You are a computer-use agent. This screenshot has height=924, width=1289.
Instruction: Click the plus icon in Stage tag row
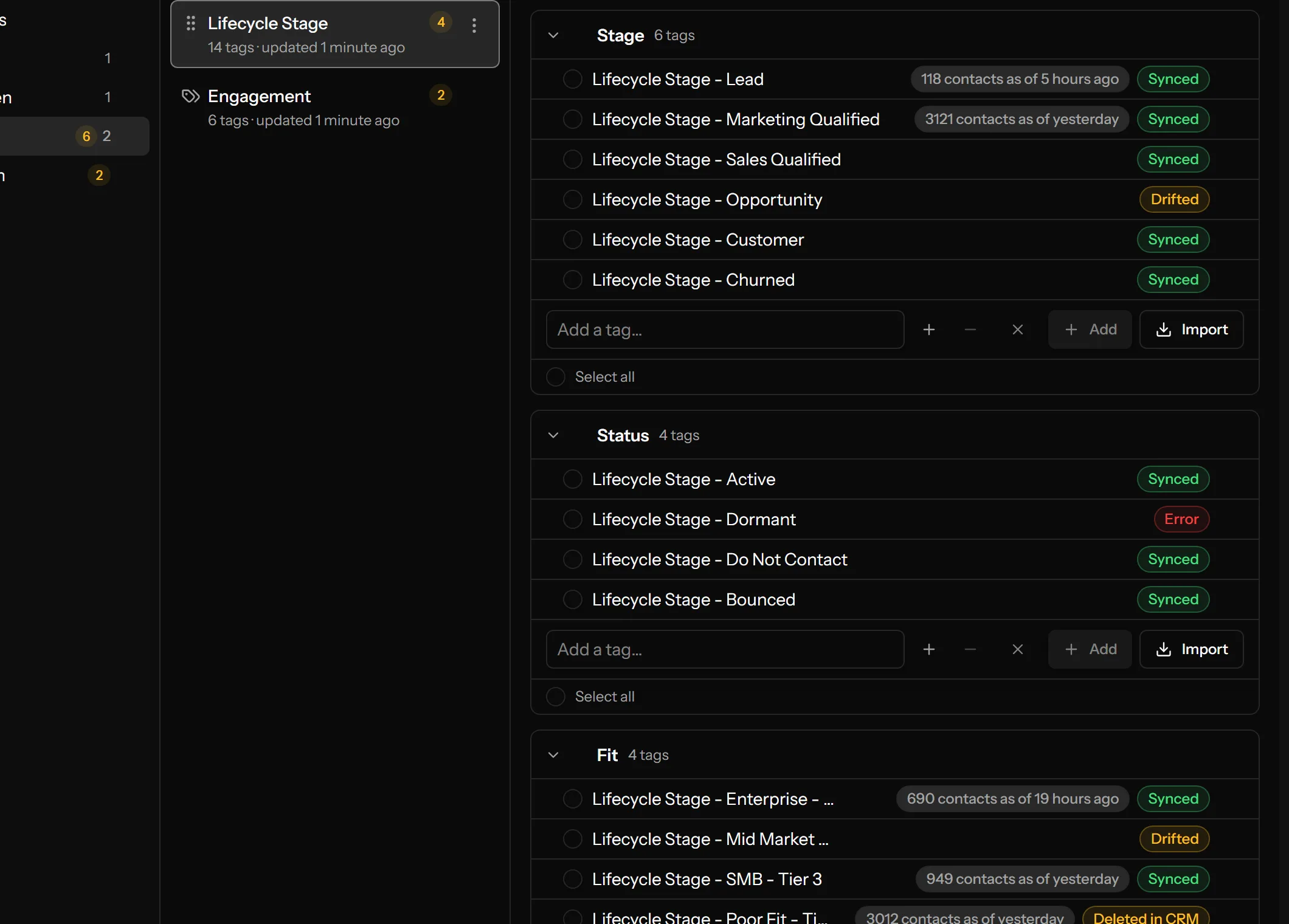[928, 329]
